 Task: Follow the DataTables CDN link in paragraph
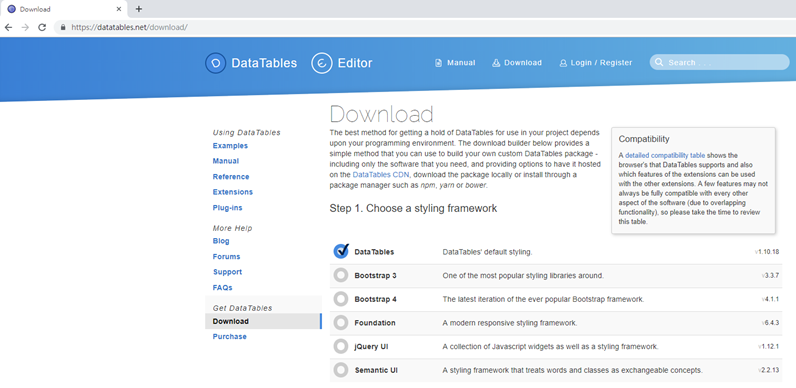[x=381, y=175]
